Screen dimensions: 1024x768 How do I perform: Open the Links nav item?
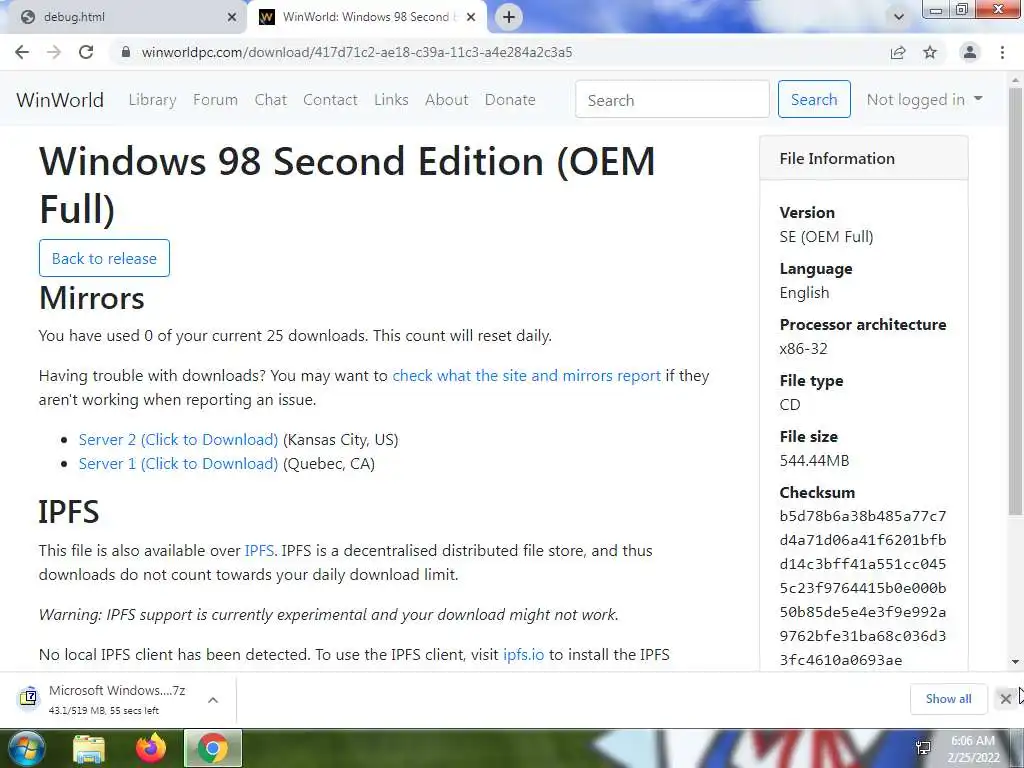[391, 100]
